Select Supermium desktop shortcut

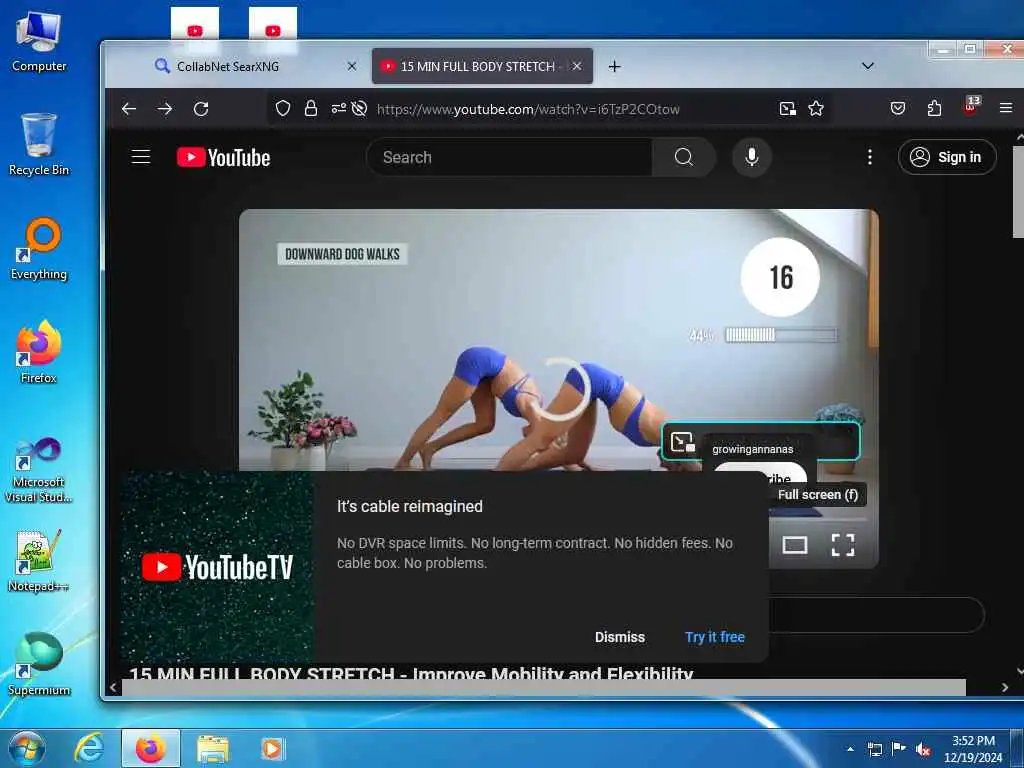click(39, 664)
